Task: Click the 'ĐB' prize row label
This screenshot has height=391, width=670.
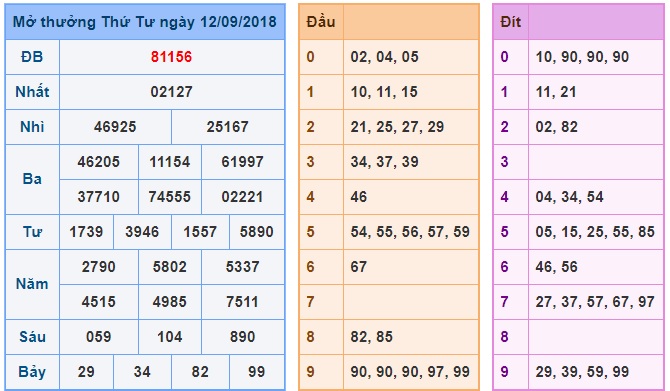Action: point(32,57)
